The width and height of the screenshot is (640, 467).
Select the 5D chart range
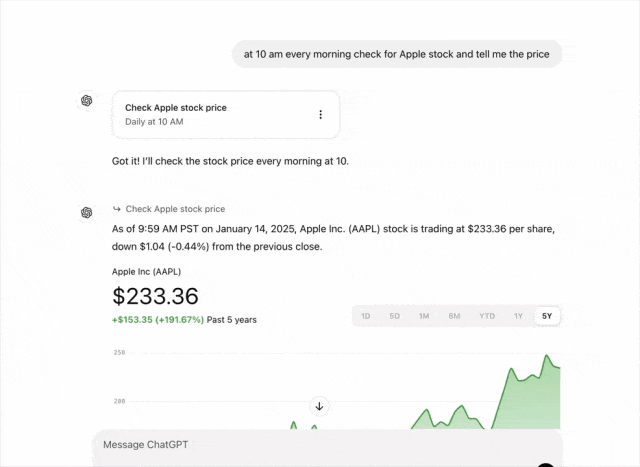coord(395,316)
